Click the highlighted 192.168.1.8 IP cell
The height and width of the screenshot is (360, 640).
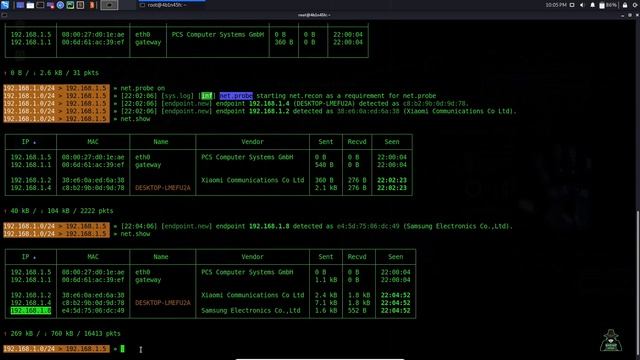(x=31, y=311)
